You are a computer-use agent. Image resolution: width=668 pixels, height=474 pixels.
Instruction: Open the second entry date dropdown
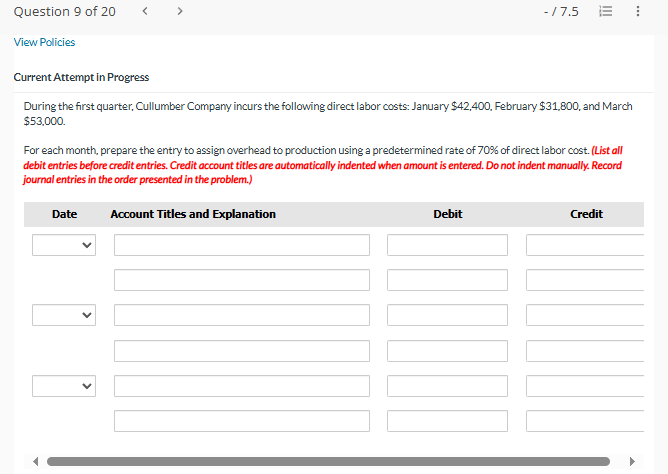[64, 315]
